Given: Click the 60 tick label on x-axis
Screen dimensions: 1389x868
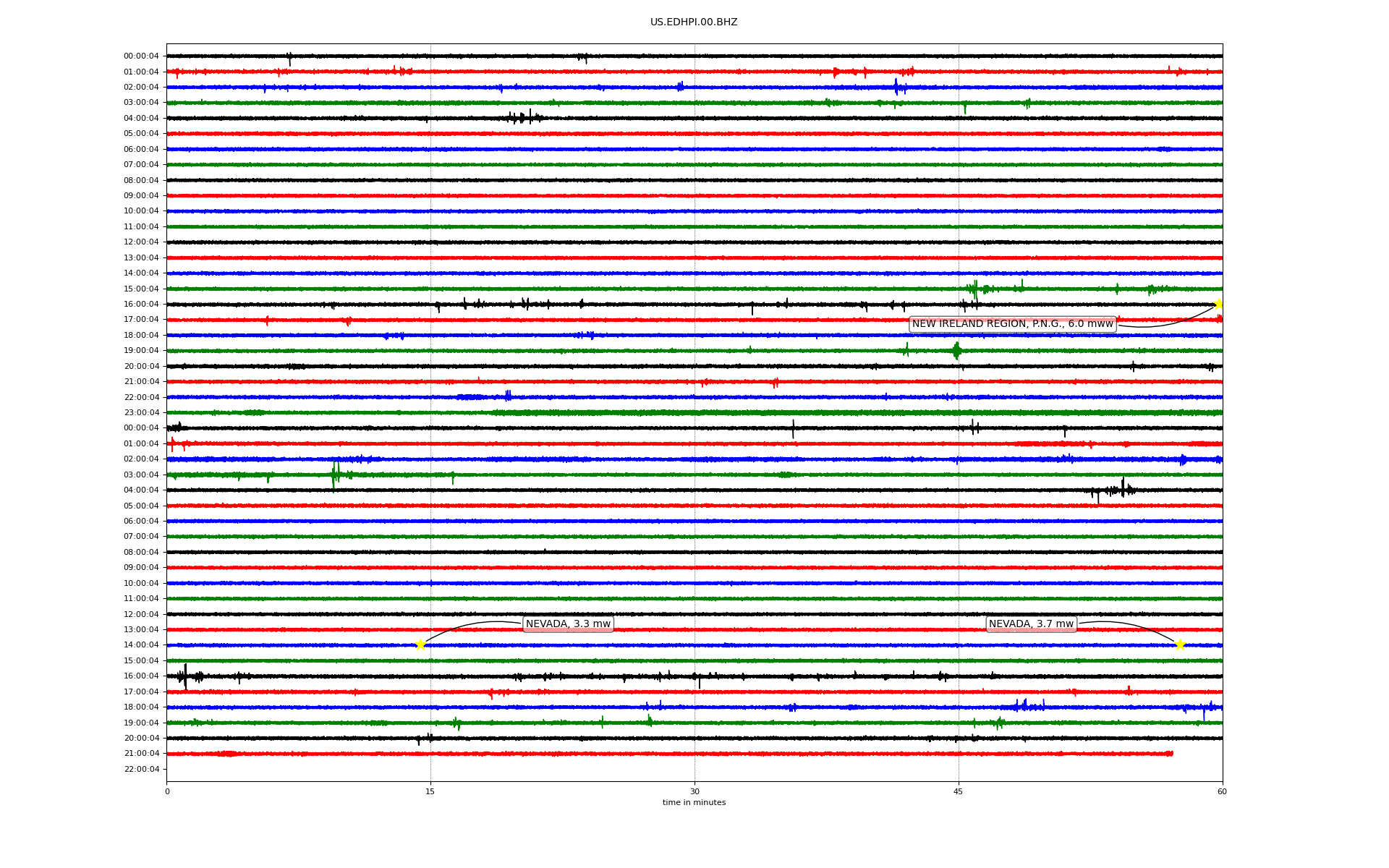Looking at the screenshot, I should click(1222, 791).
